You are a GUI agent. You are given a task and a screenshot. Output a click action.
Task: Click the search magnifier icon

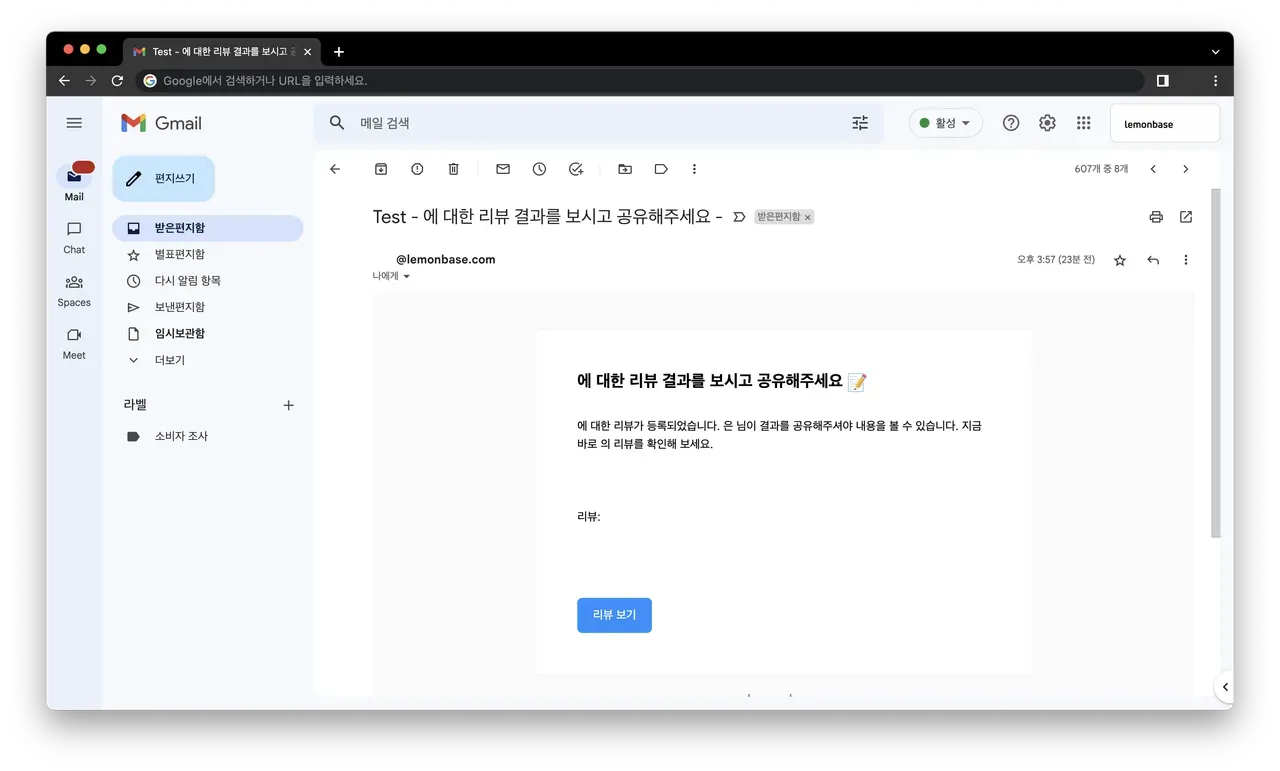point(337,123)
